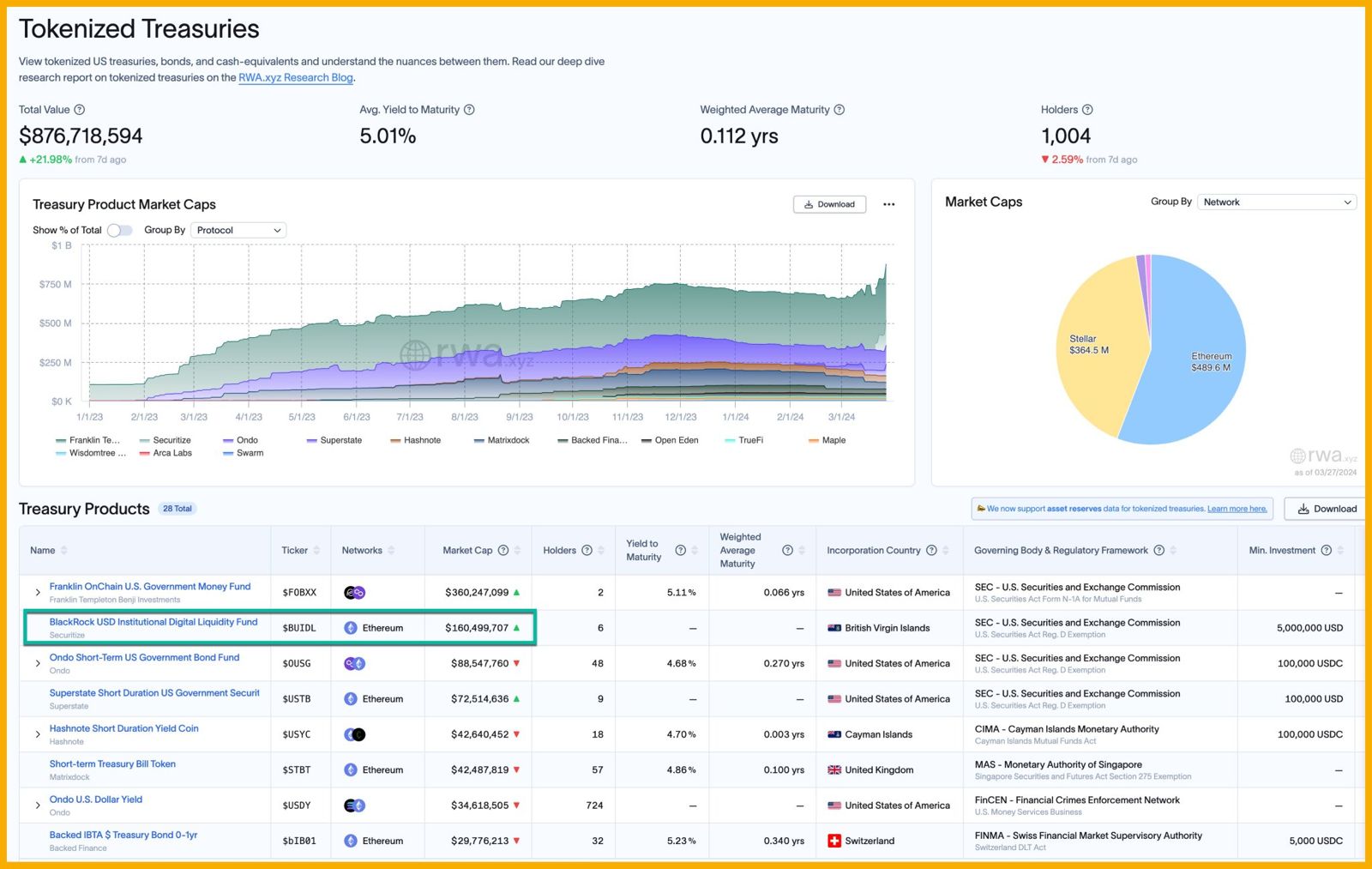
Task: Toggle Show % of Total switch
Action: (120, 230)
